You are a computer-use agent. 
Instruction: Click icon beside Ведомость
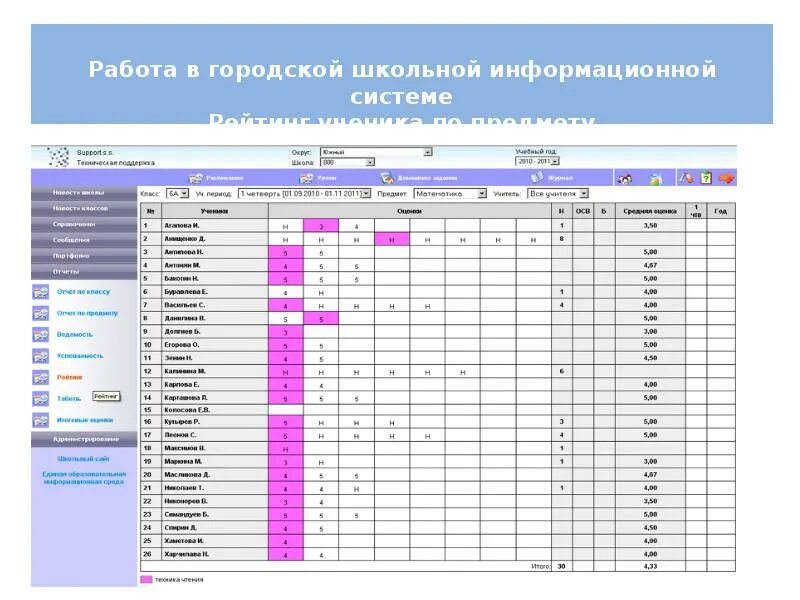tap(40, 335)
